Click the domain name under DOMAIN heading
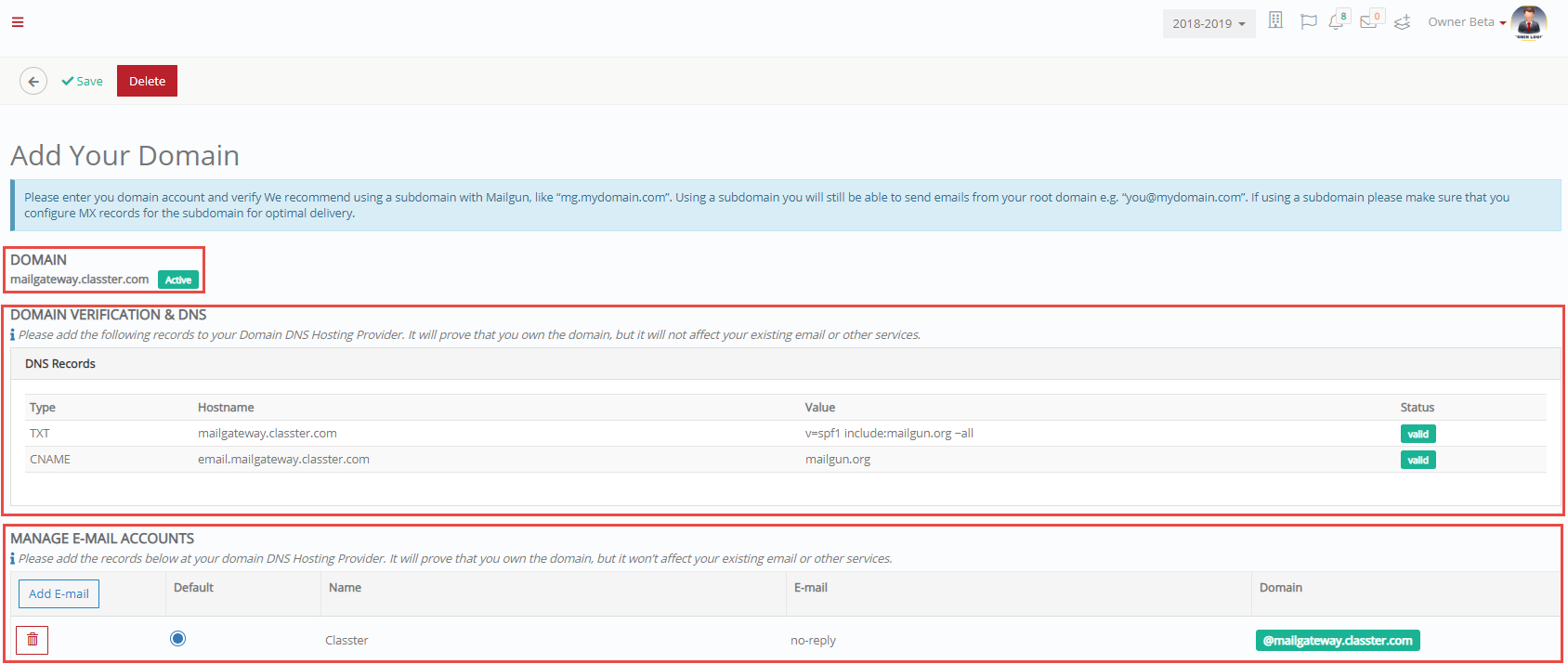Screen dimensions: 1568x664 pos(80,280)
